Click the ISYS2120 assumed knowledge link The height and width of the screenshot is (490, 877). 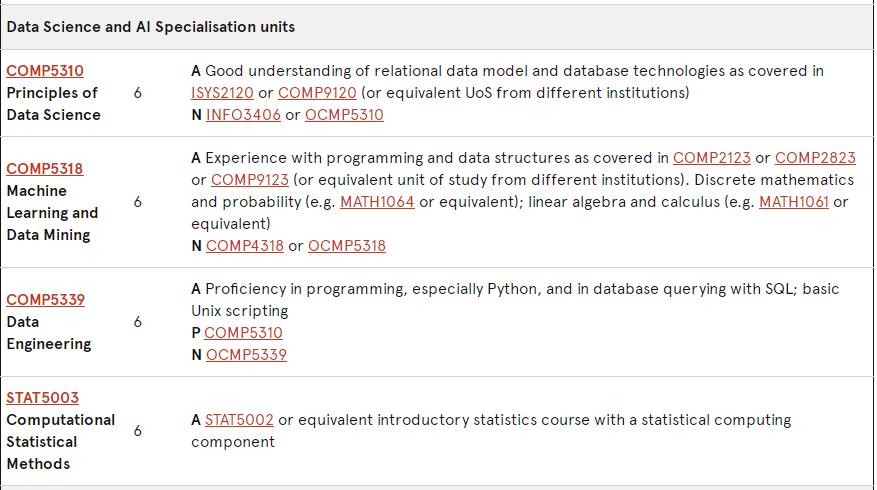[x=222, y=93]
